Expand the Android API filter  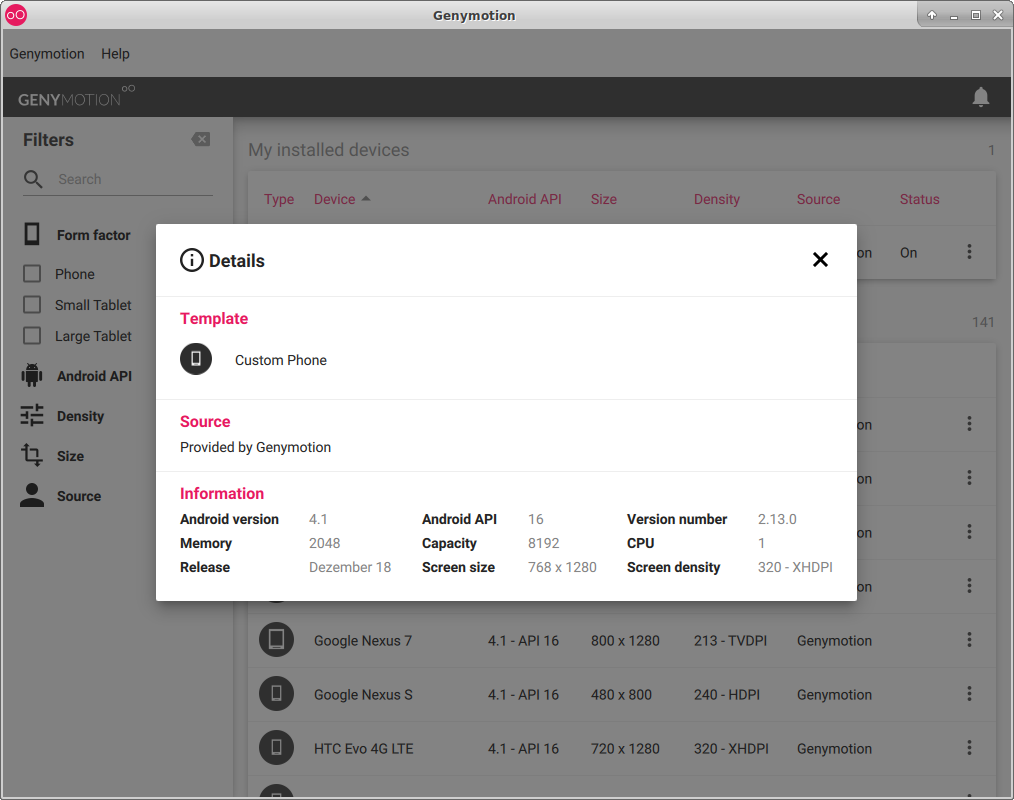[94, 376]
